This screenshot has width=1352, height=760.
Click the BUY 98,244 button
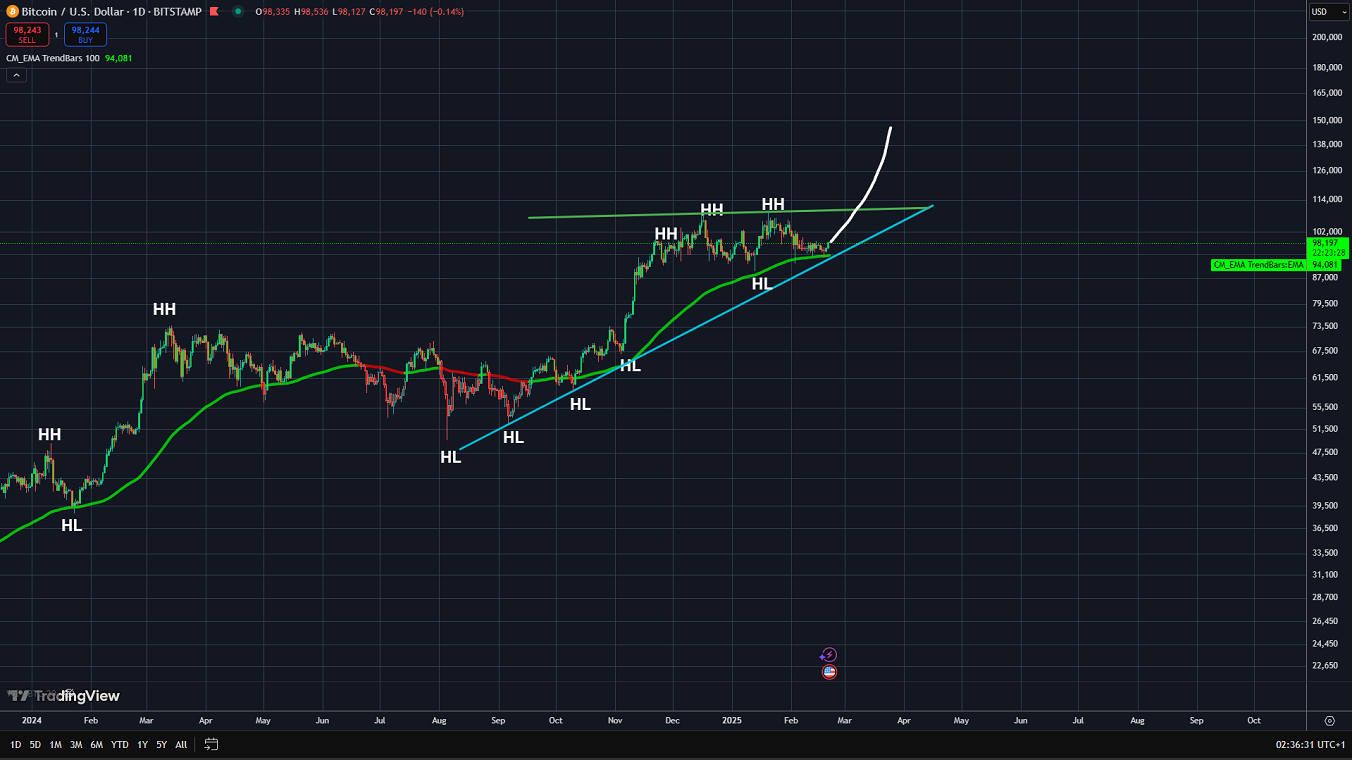click(85, 35)
